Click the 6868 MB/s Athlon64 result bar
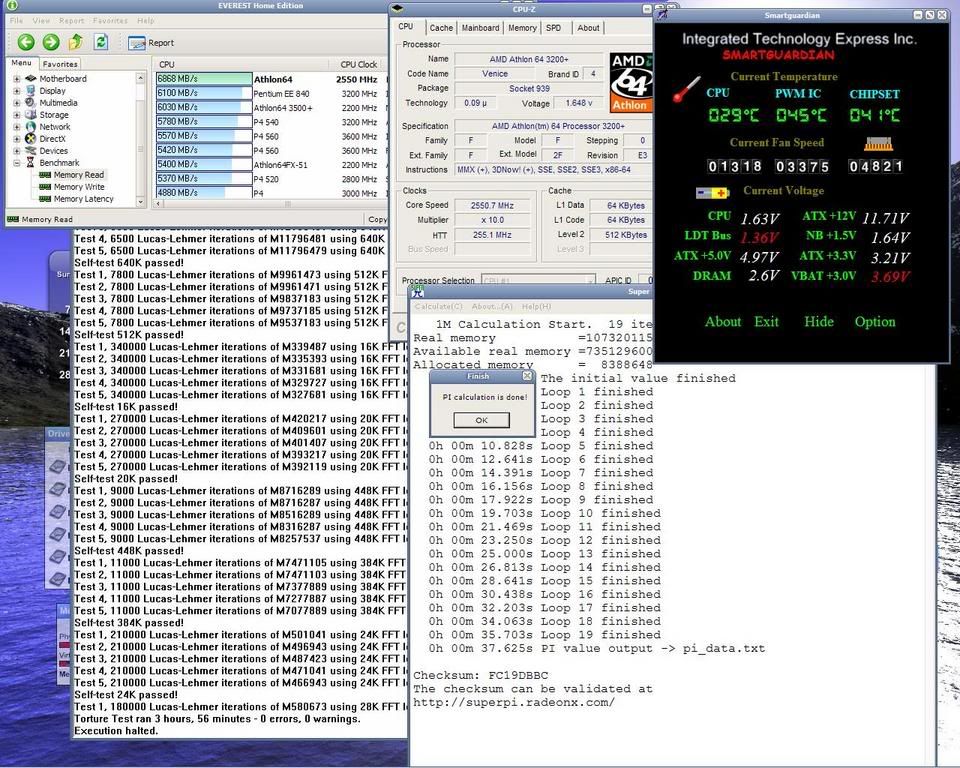 click(x=204, y=78)
